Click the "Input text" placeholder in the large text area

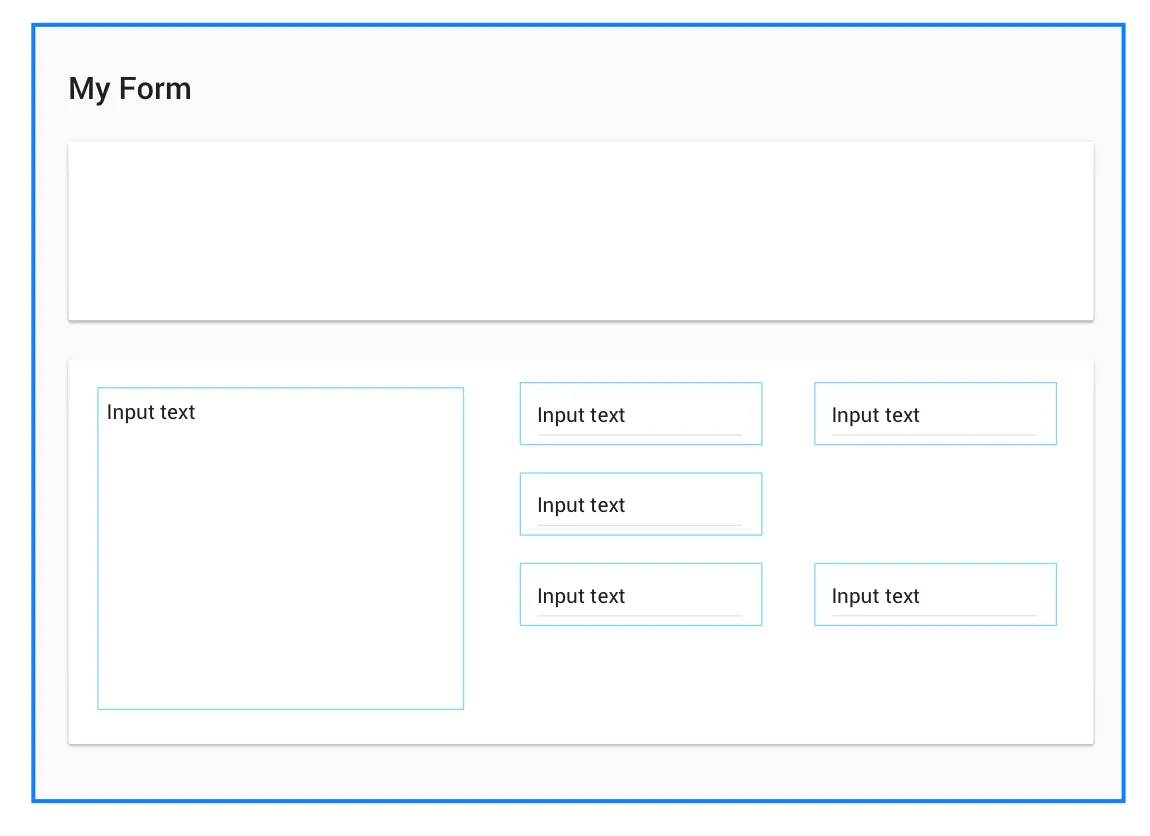(x=151, y=412)
